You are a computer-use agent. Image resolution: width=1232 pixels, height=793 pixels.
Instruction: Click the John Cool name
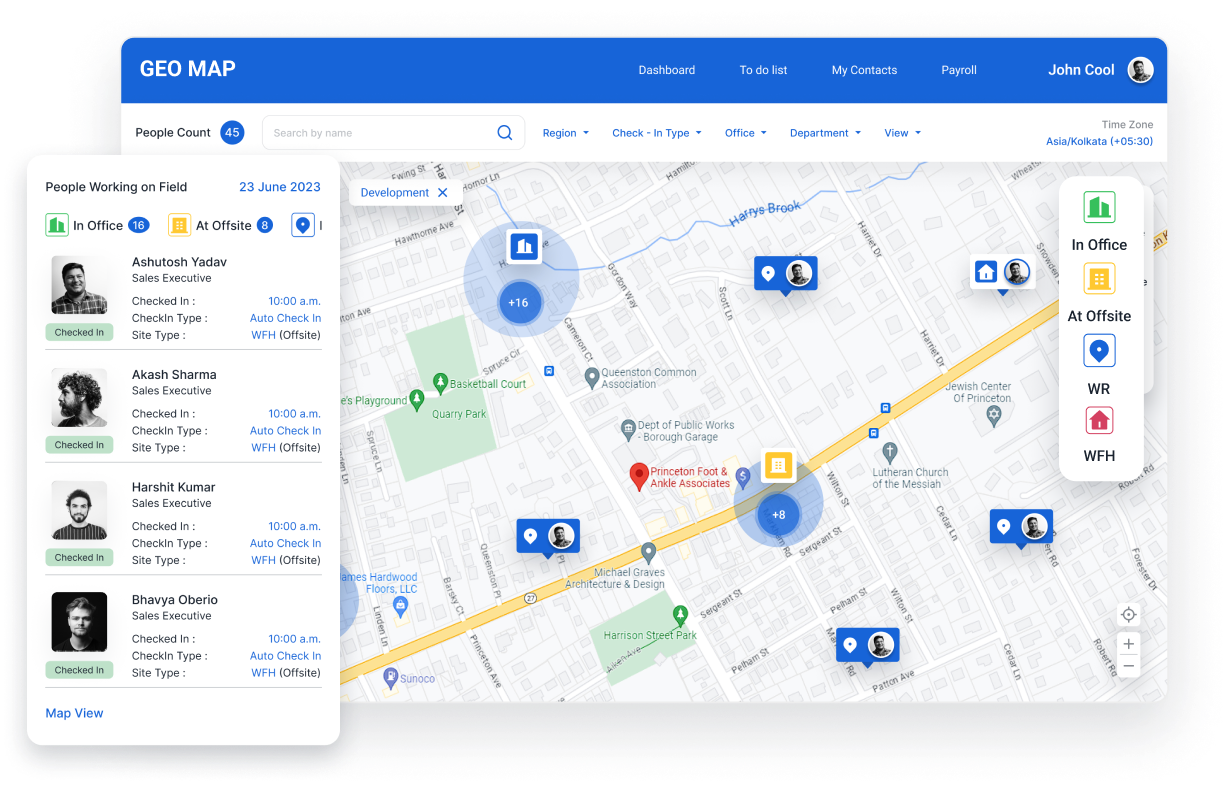click(x=1081, y=70)
